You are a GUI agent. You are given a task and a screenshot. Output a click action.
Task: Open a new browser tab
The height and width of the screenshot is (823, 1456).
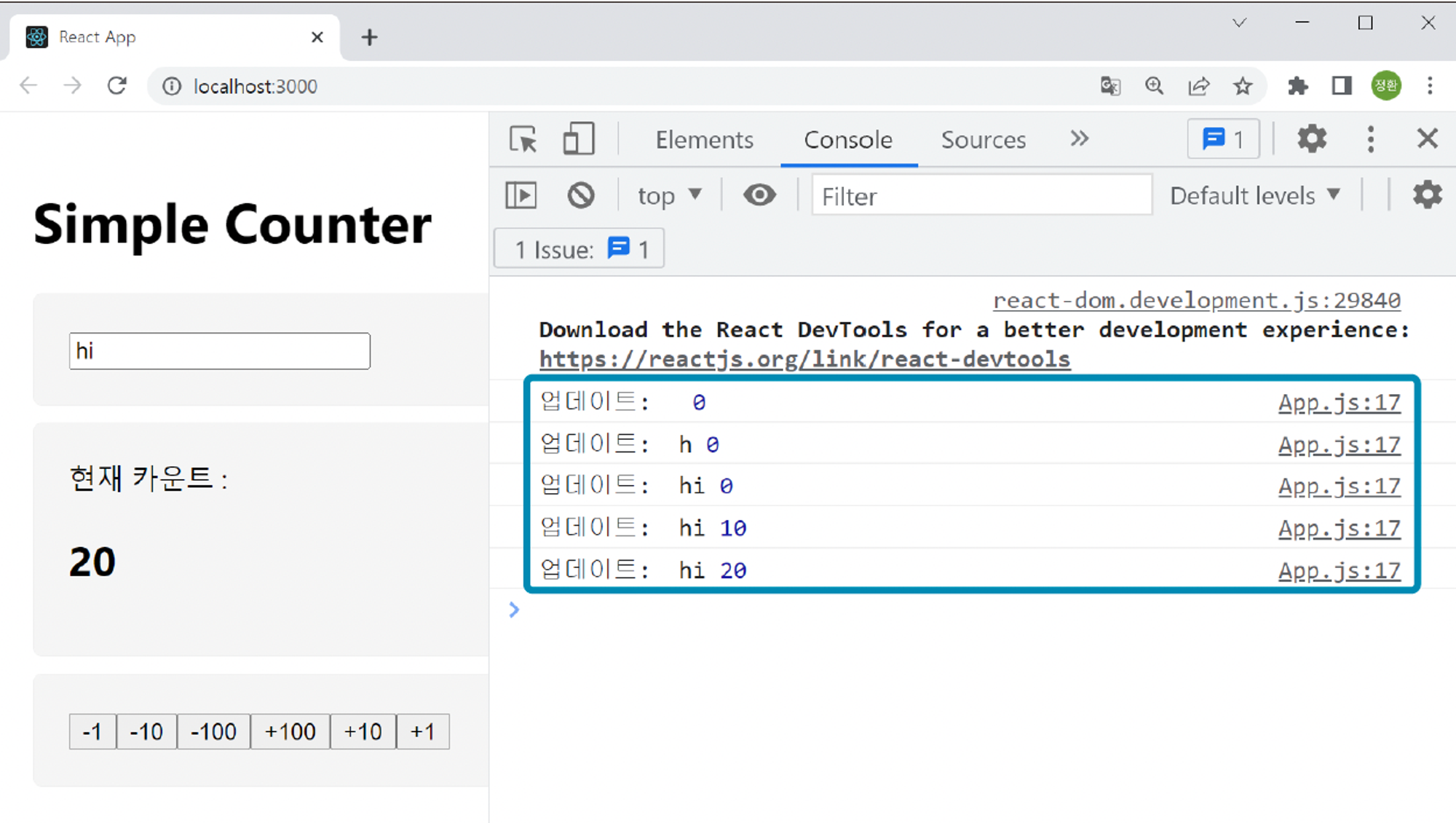point(369,37)
